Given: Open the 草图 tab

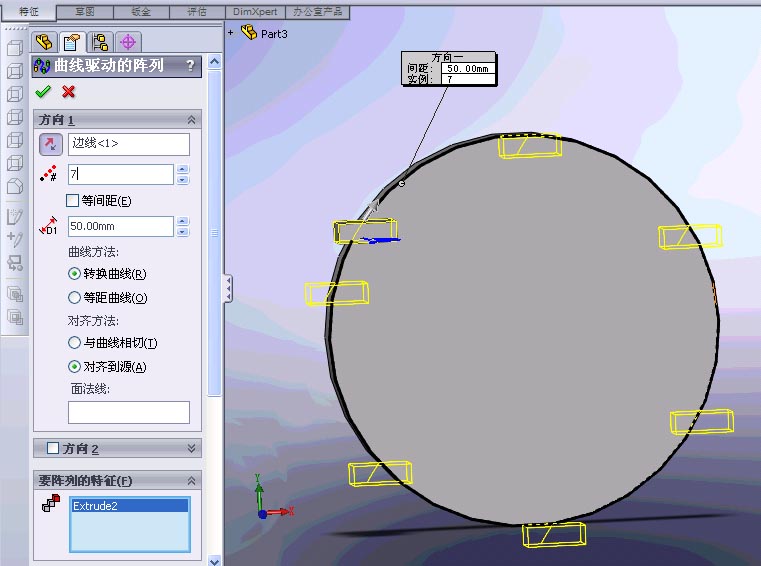Looking at the screenshot, I should [x=85, y=11].
